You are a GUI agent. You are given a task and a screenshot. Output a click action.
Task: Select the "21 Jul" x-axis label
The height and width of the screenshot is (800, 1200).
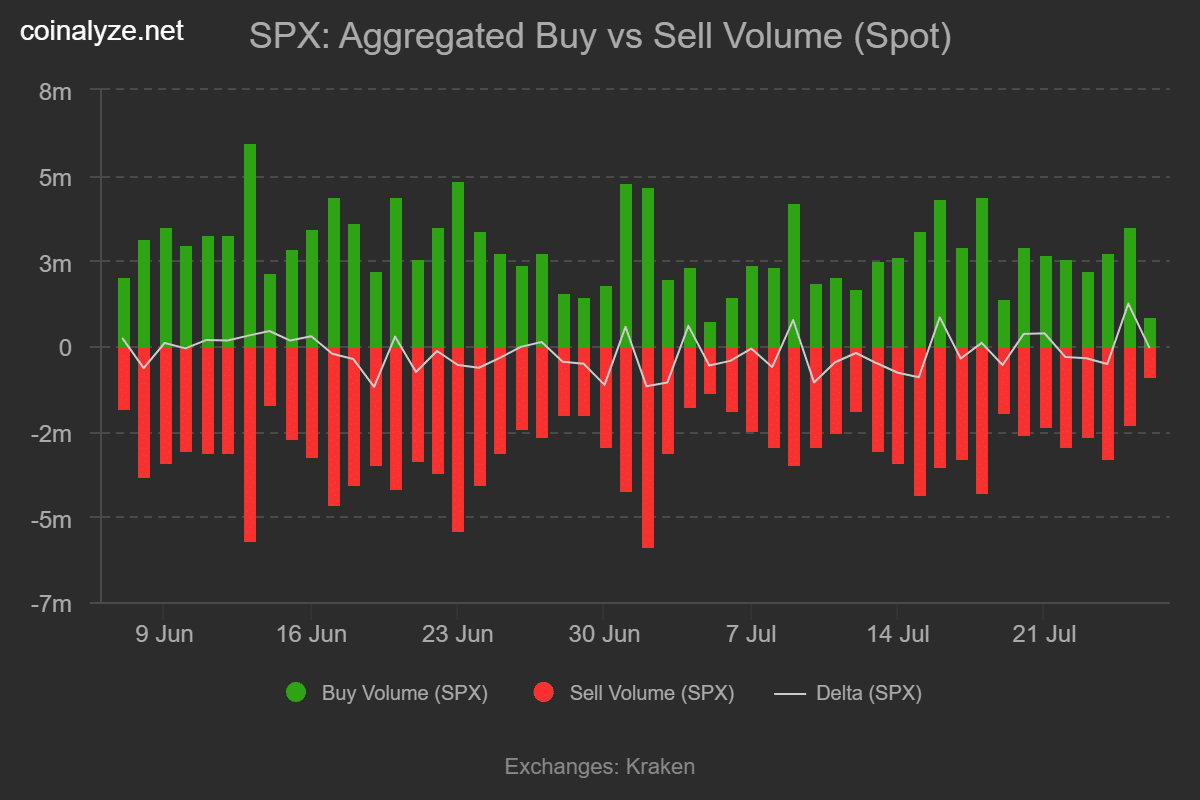click(1044, 634)
